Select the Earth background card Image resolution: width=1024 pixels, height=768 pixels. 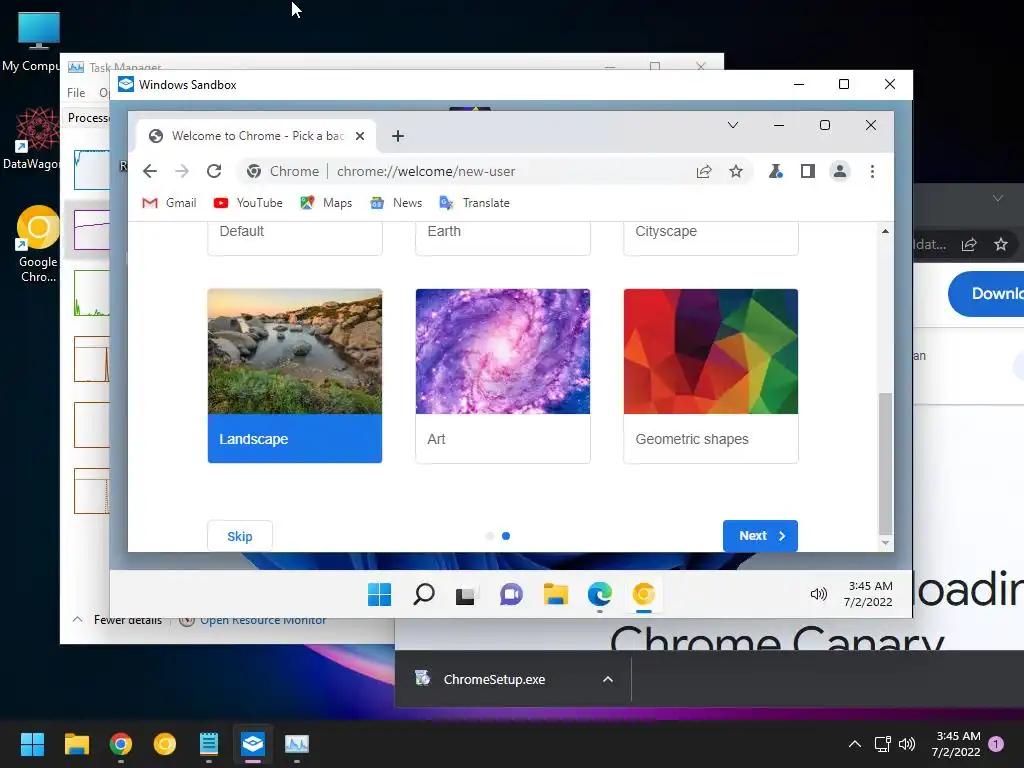pos(503,238)
